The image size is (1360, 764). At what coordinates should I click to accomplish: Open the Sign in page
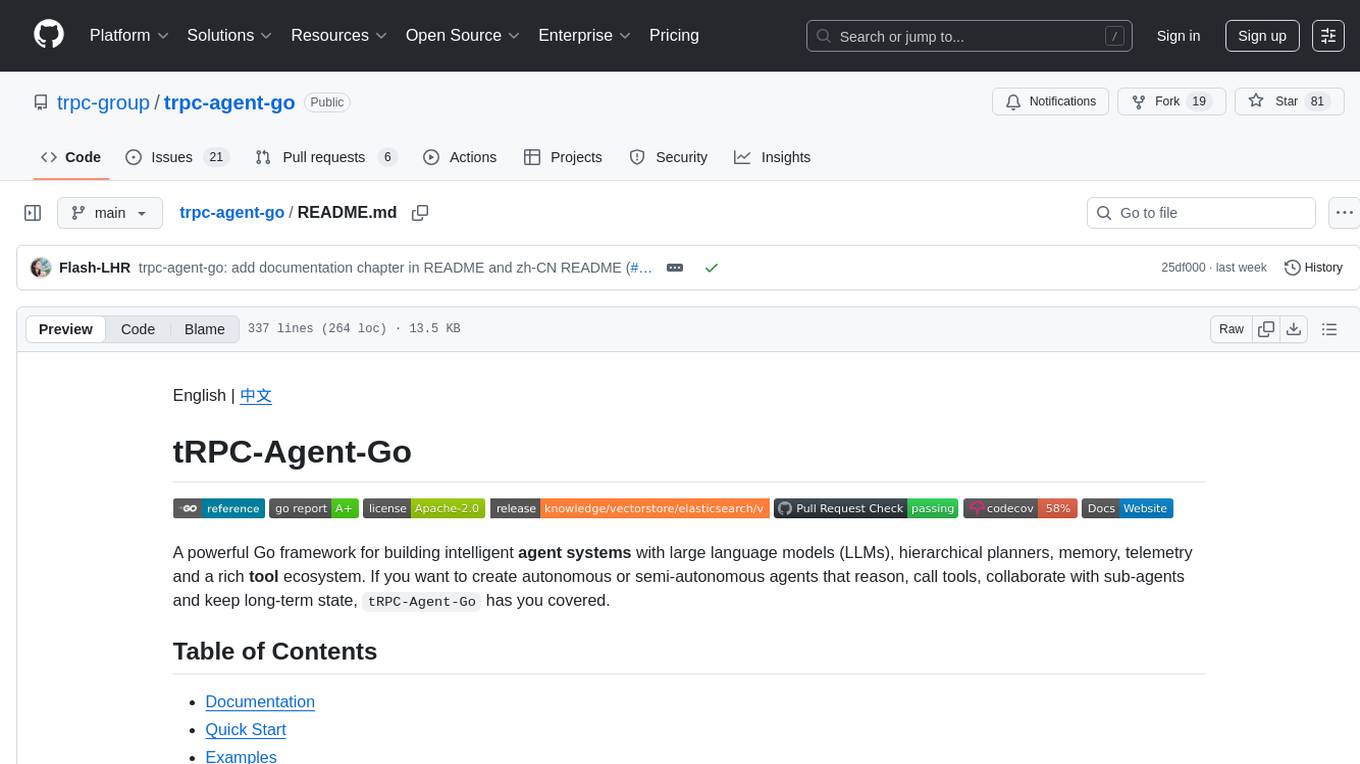[1178, 36]
